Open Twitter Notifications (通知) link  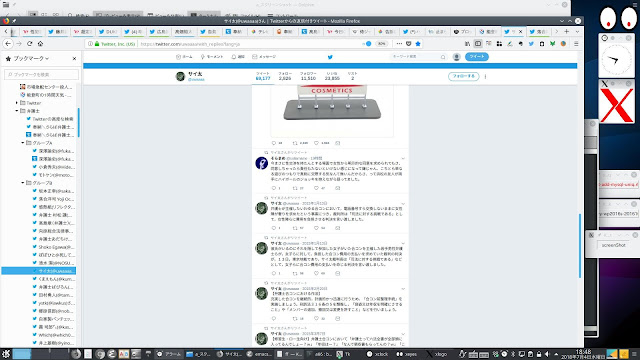coord(238,57)
